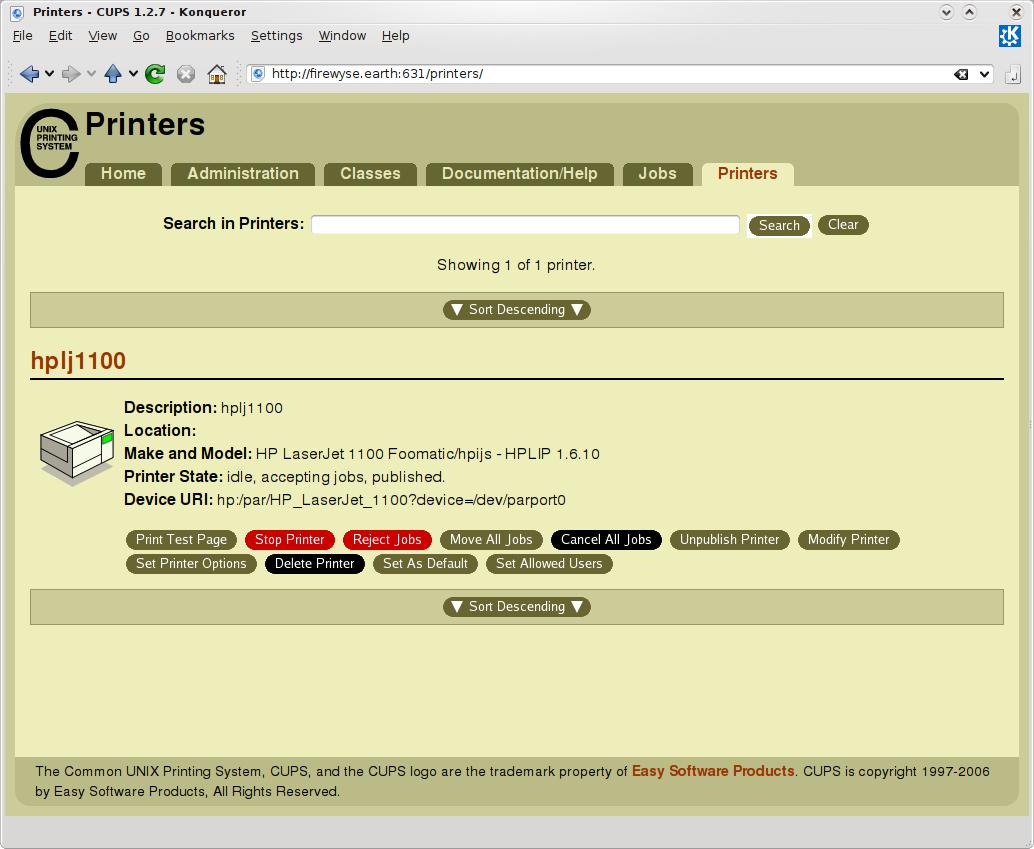Open the Easy Software Products link
The image size is (1034, 849).
(x=713, y=771)
